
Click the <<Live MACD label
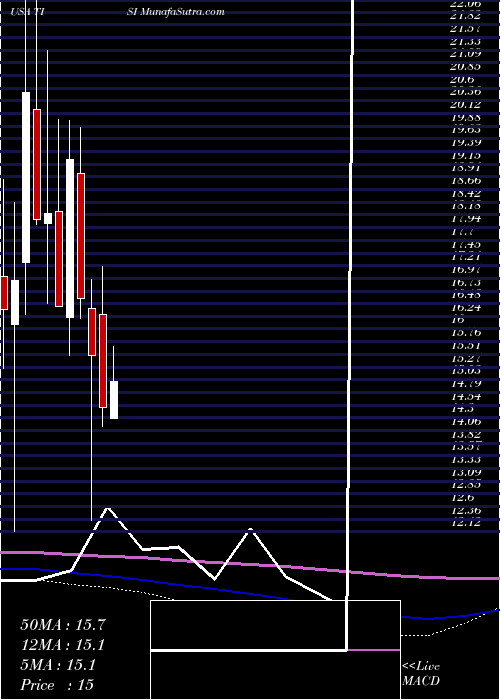421,674
